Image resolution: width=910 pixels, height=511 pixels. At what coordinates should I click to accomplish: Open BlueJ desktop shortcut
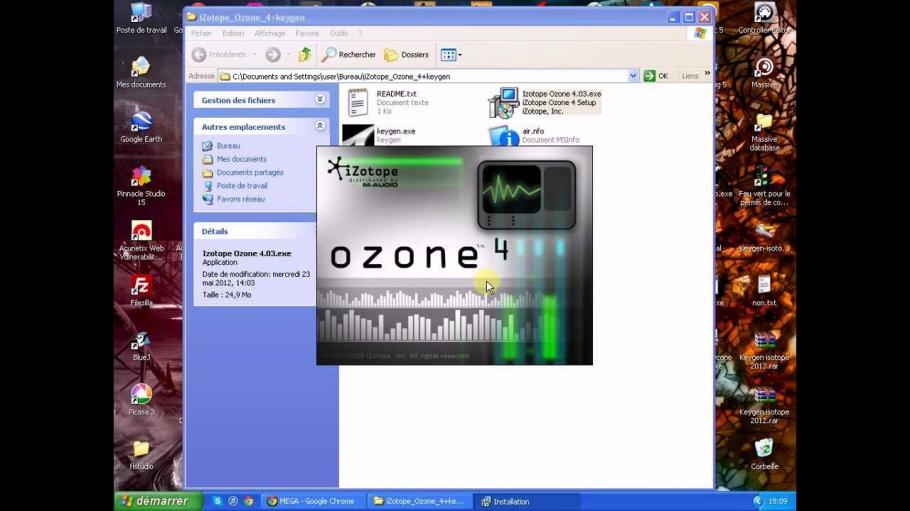(141, 346)
